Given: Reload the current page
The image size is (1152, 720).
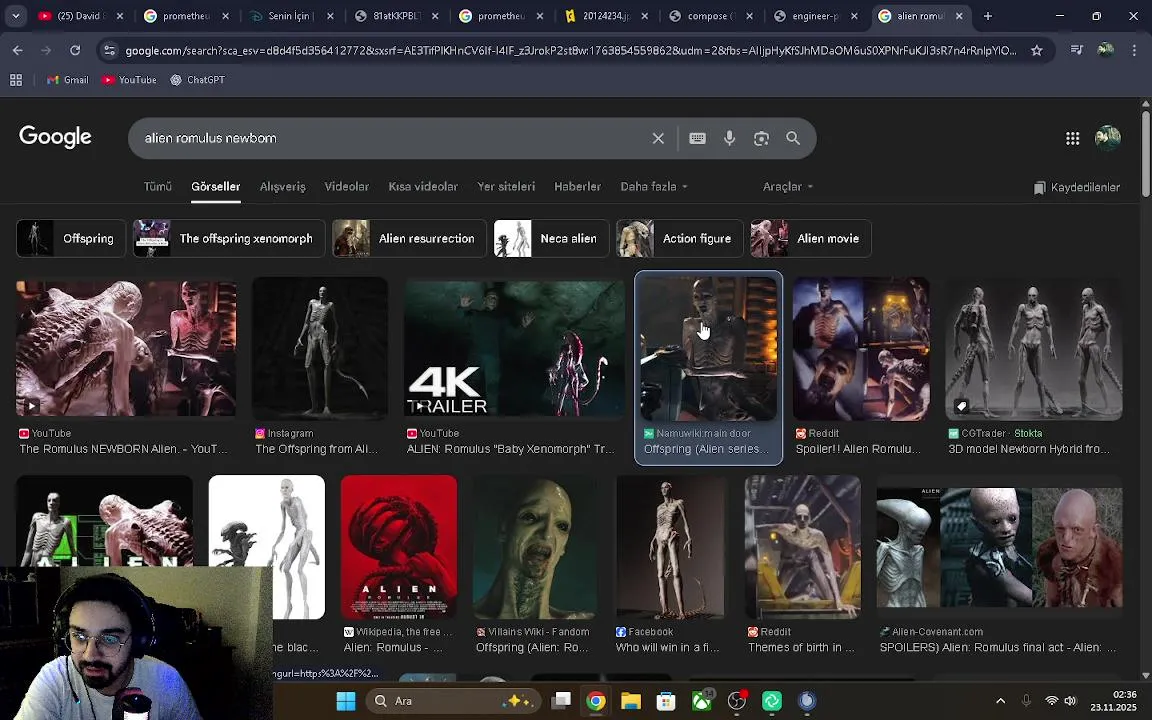Looking at the screenshot, I should (x=75, y=50).
